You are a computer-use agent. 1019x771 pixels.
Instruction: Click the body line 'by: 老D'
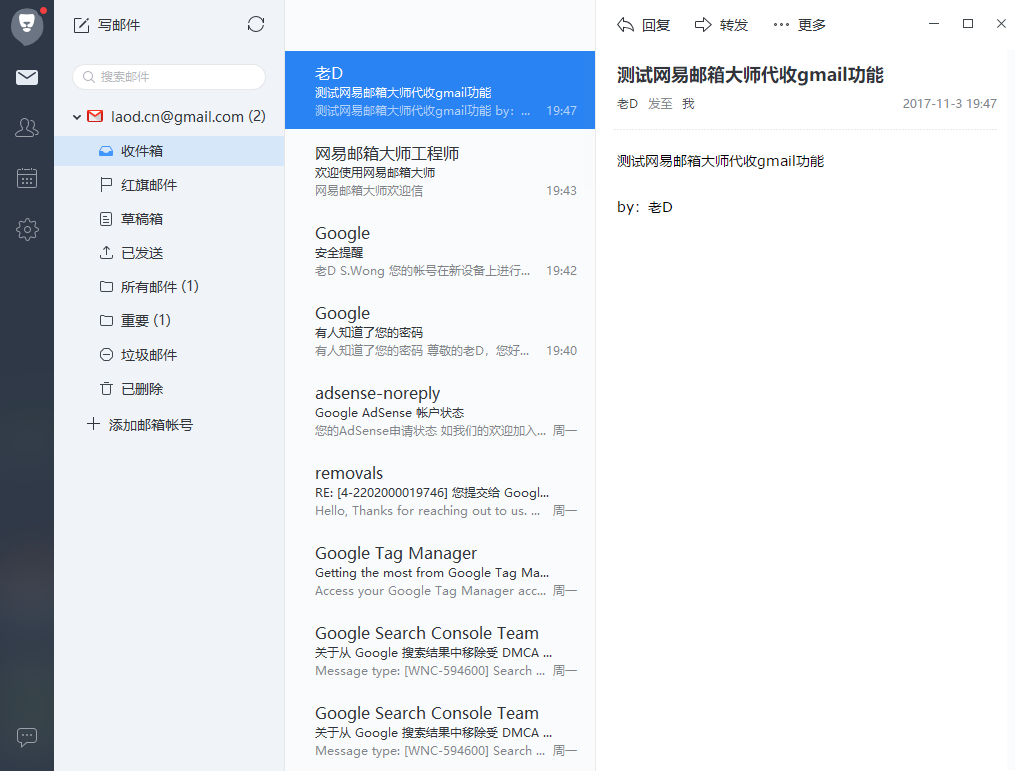(645, 207)
